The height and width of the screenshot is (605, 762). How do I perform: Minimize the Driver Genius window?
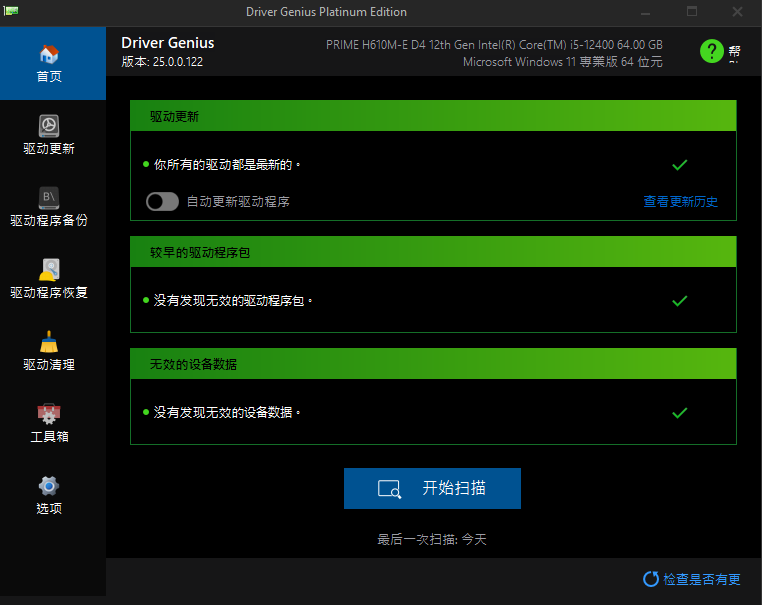coord(645,12)
